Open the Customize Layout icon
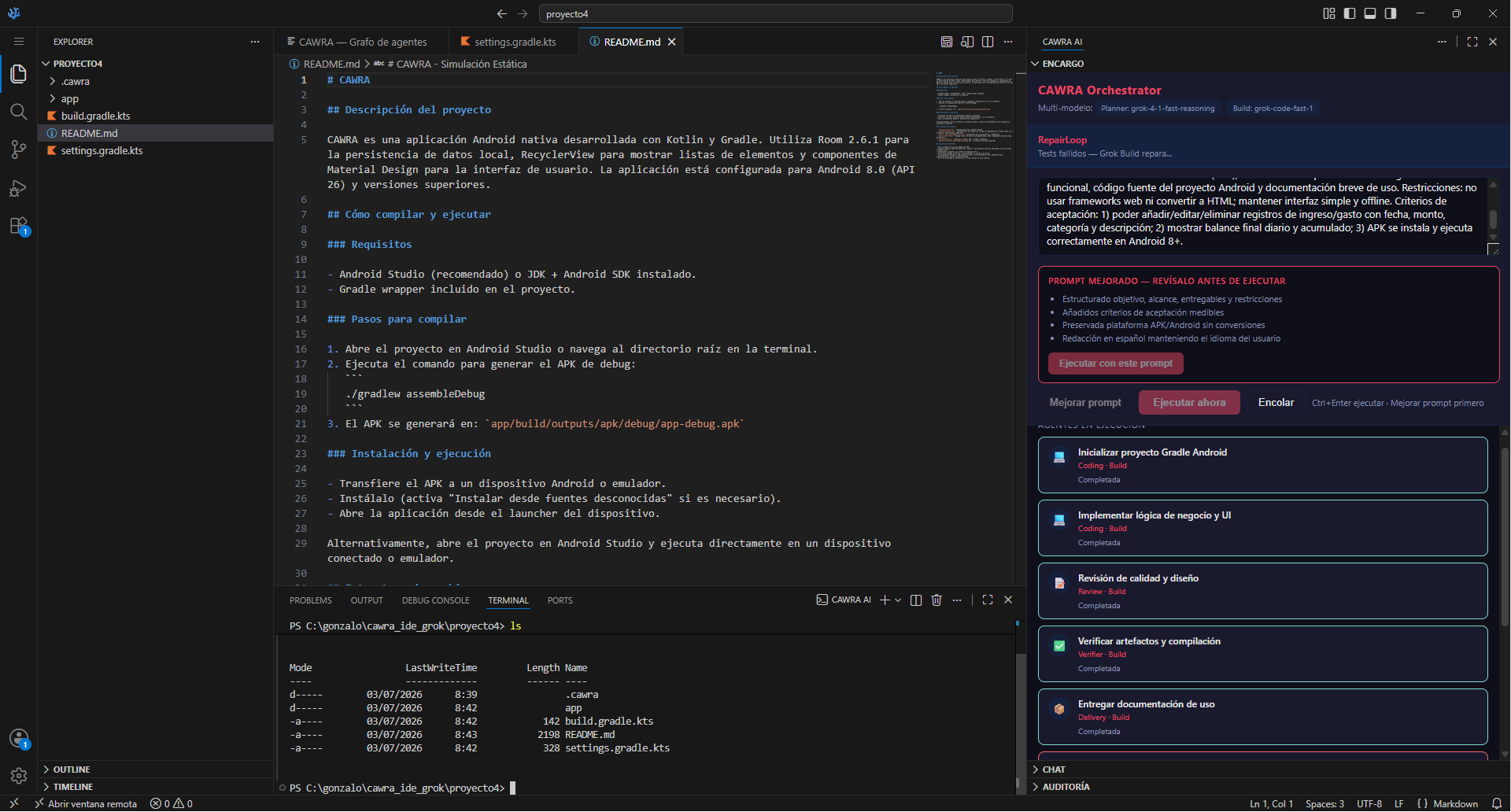Screen dimensions: 1511x812 [x=1329, y=13]
